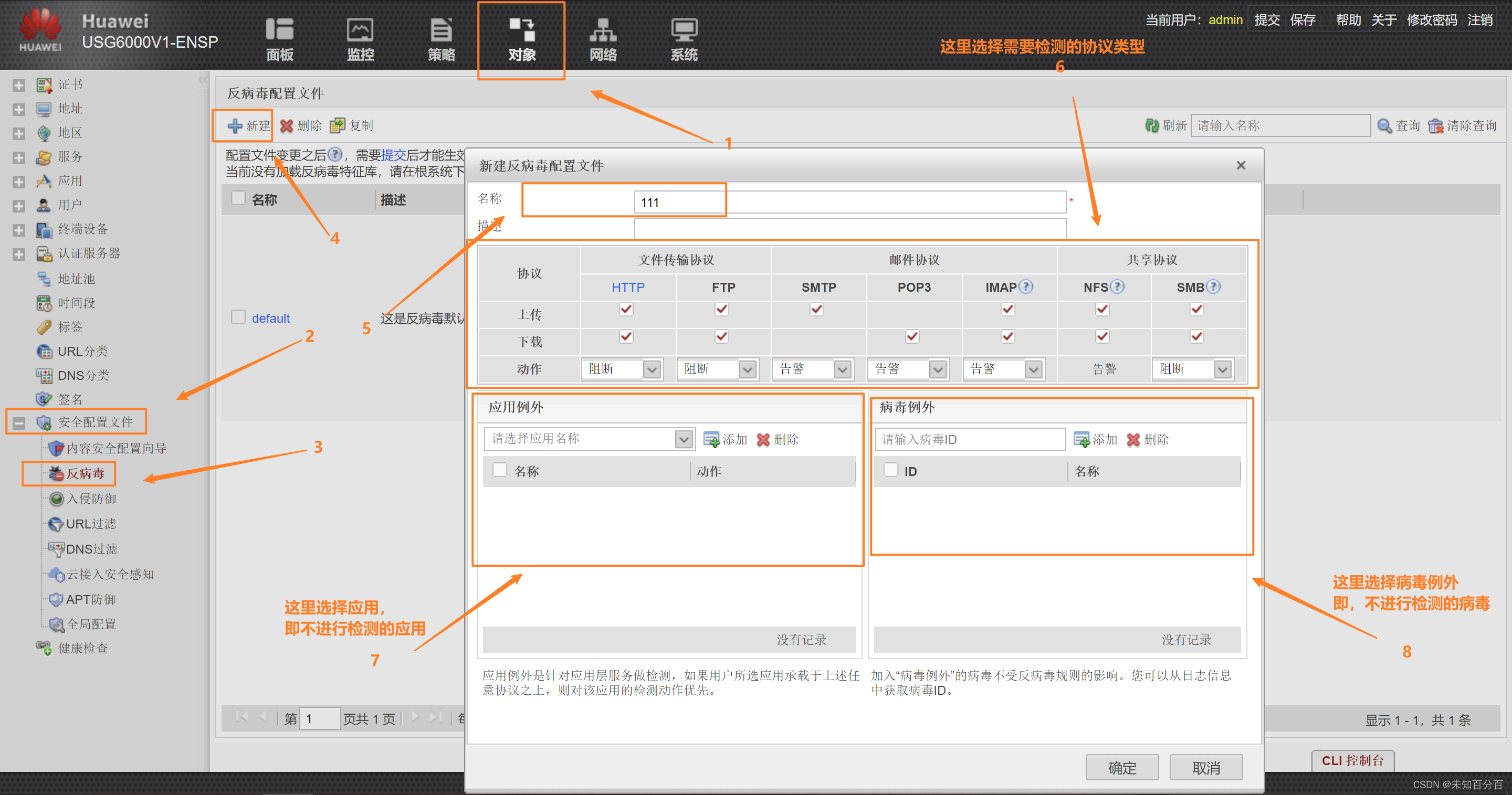Click the 请输入病毒ID input field
Image resolution: width=1512 pixels, height=795 pixels.
tap(970, 439)
